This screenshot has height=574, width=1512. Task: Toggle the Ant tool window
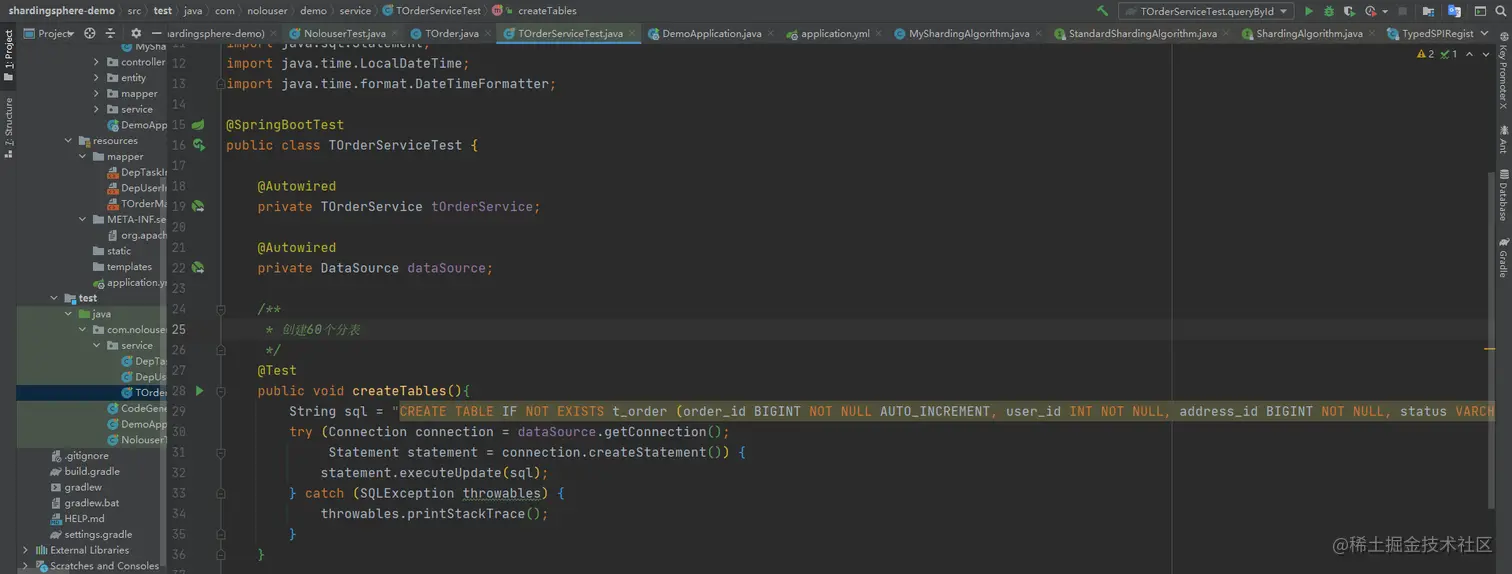tap(1503, 139)
